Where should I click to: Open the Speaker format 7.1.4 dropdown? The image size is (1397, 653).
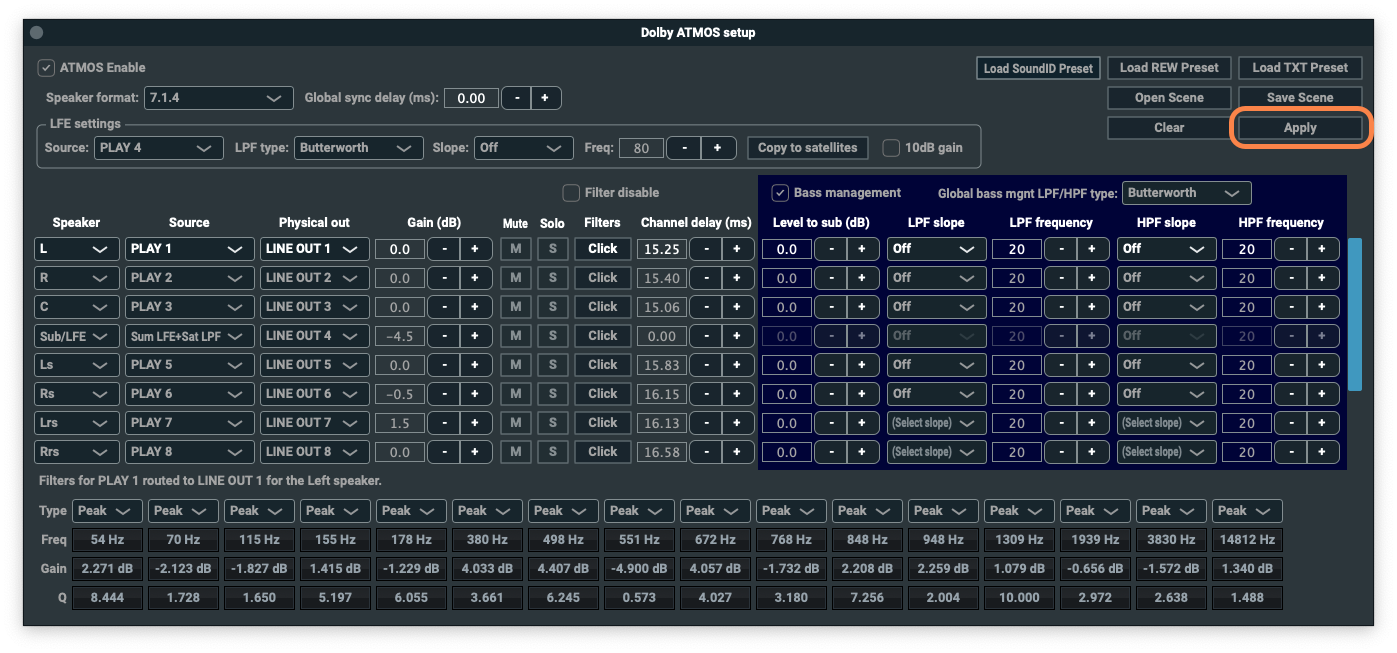pos(218,98)
